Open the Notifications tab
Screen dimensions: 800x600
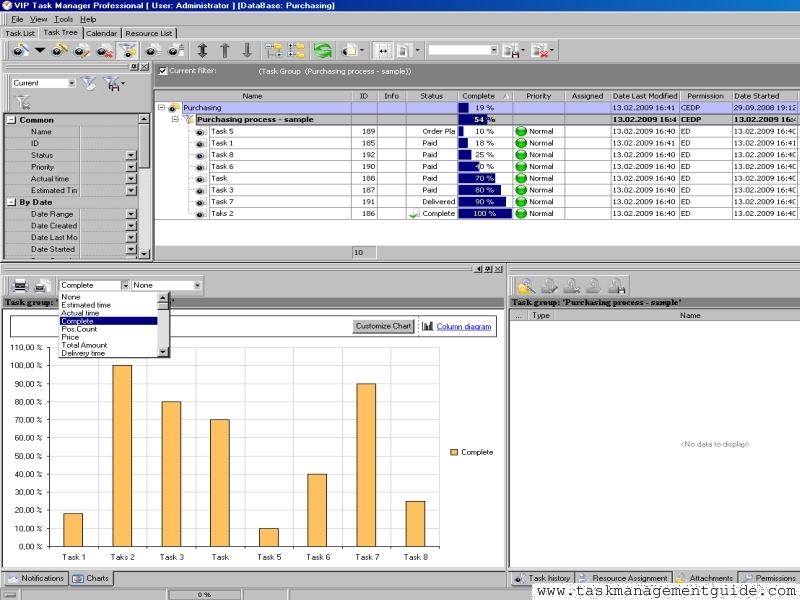[x=36, y=578]
